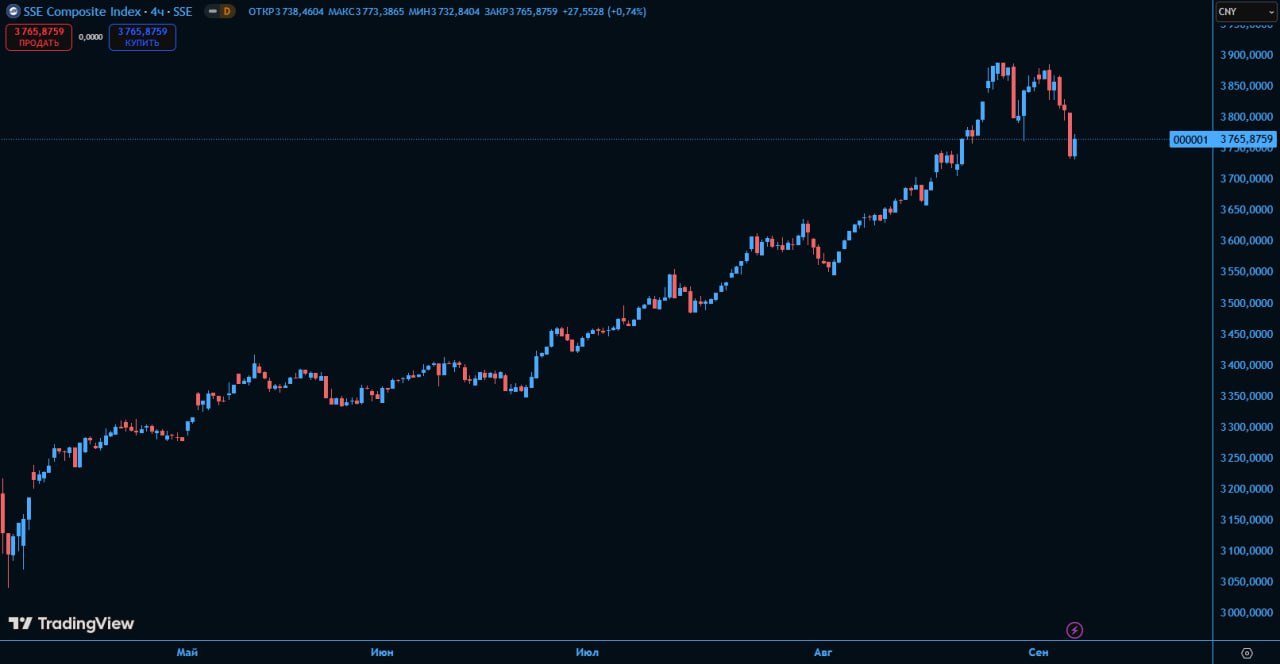Click the 0,0000 spread value
This screenshot has height=664, width=1280.
(x=90, y=37)
